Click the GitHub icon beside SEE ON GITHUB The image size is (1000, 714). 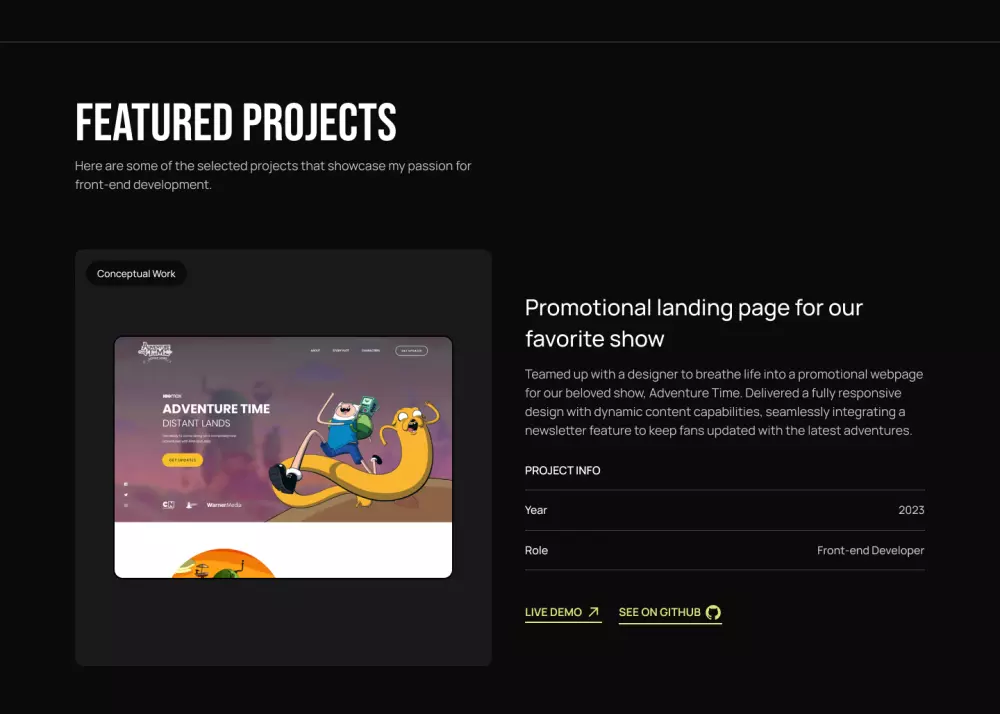(711, 611)
